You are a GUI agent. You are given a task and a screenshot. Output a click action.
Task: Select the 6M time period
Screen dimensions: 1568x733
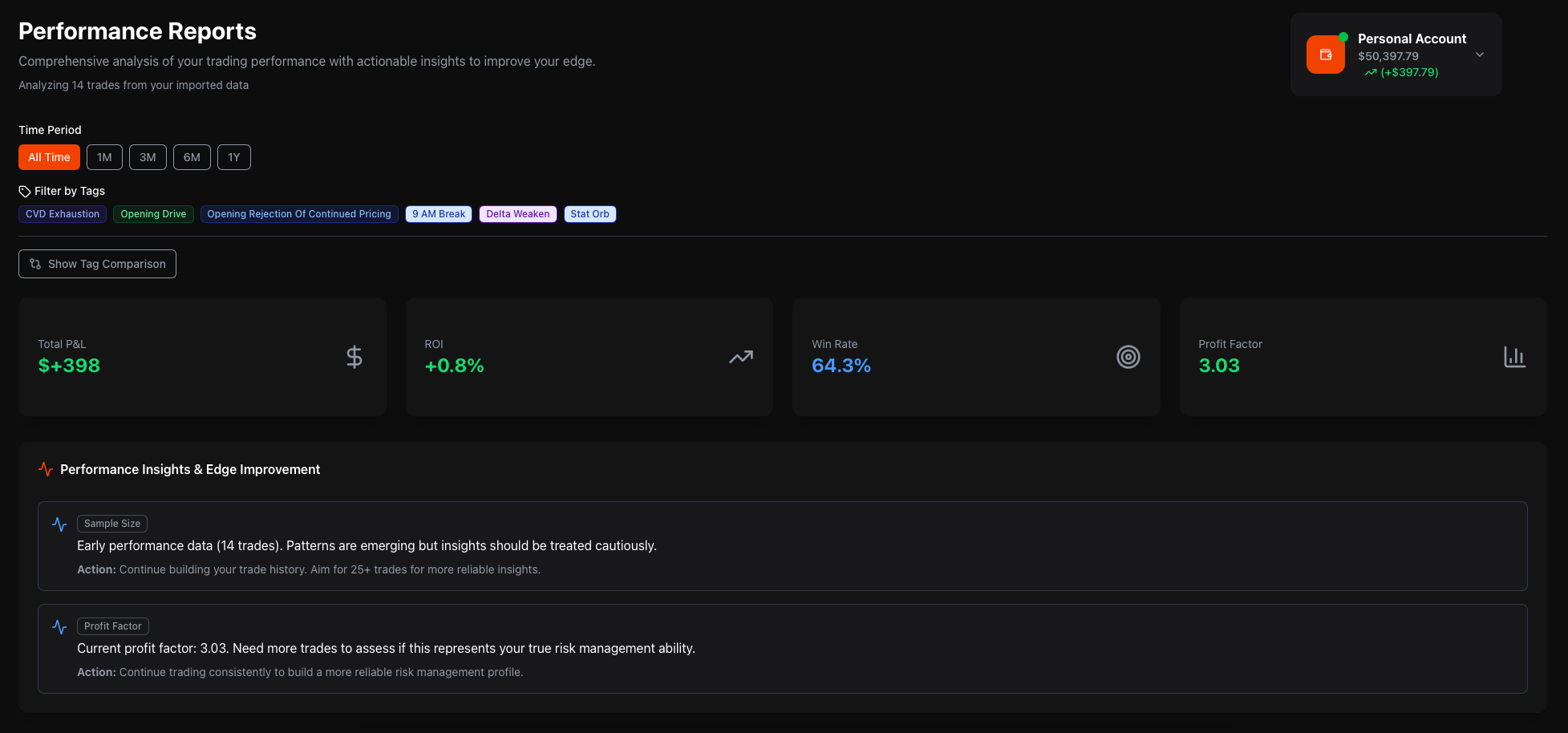point(192,157)
